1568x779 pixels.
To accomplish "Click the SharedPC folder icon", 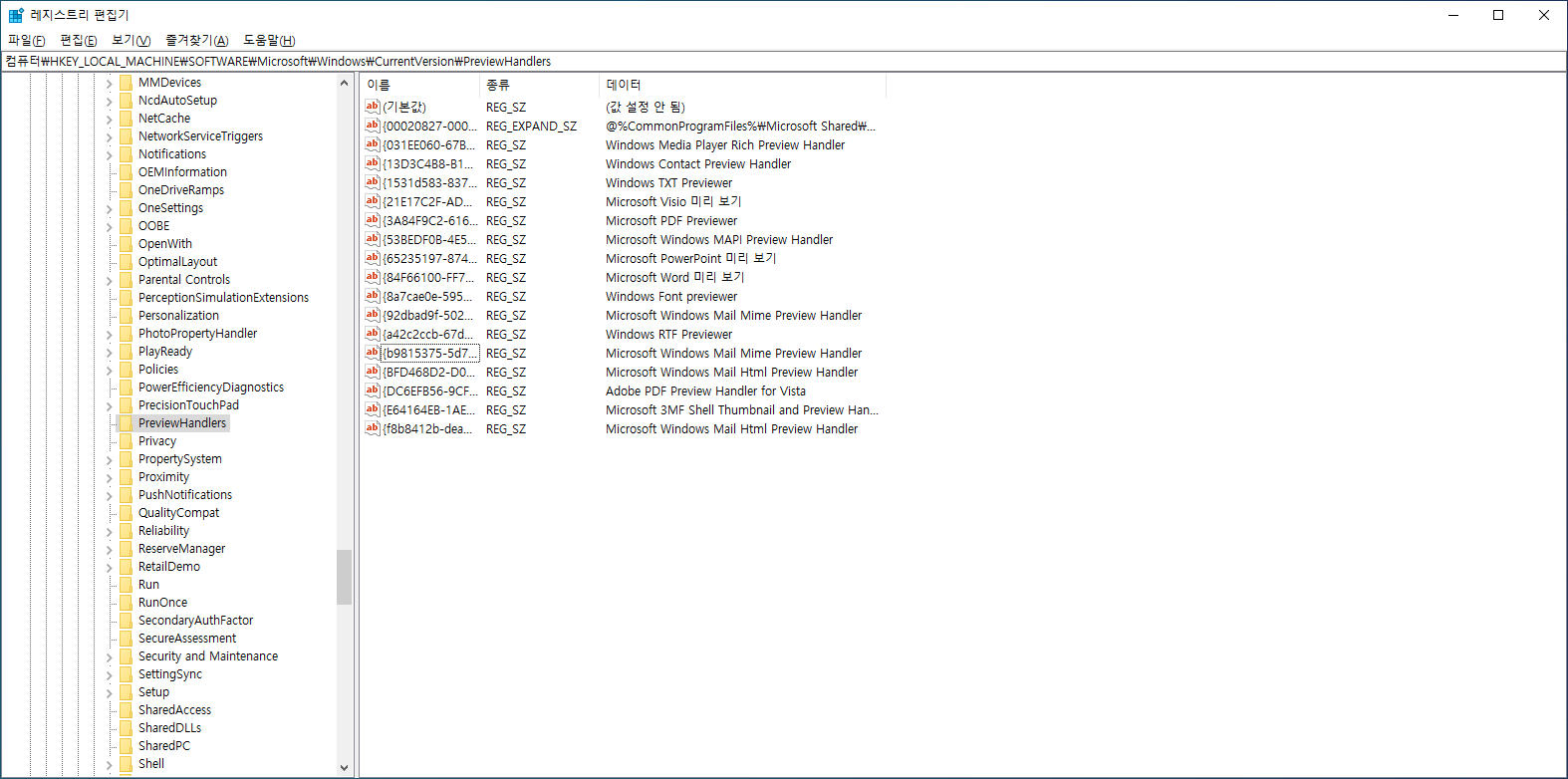I will pyautogui.click(x=126, y=746).
